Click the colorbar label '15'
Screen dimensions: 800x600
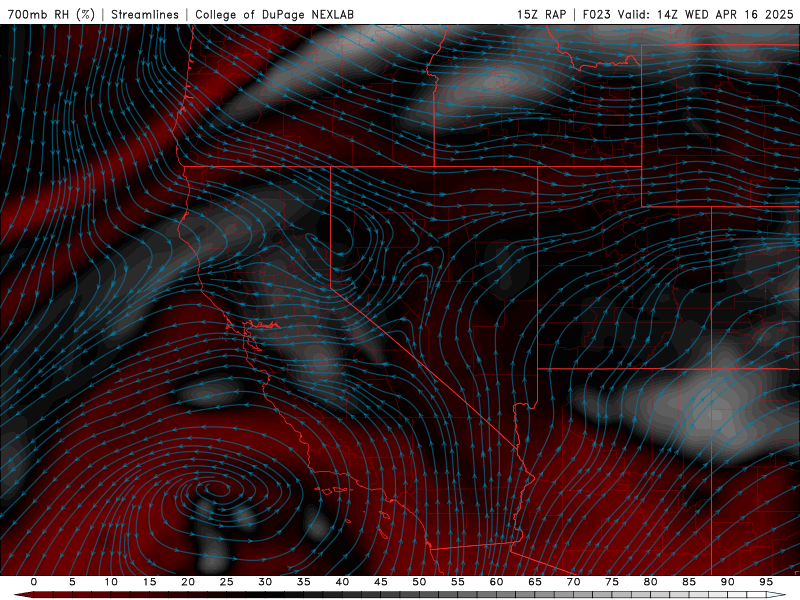[149, 582]
